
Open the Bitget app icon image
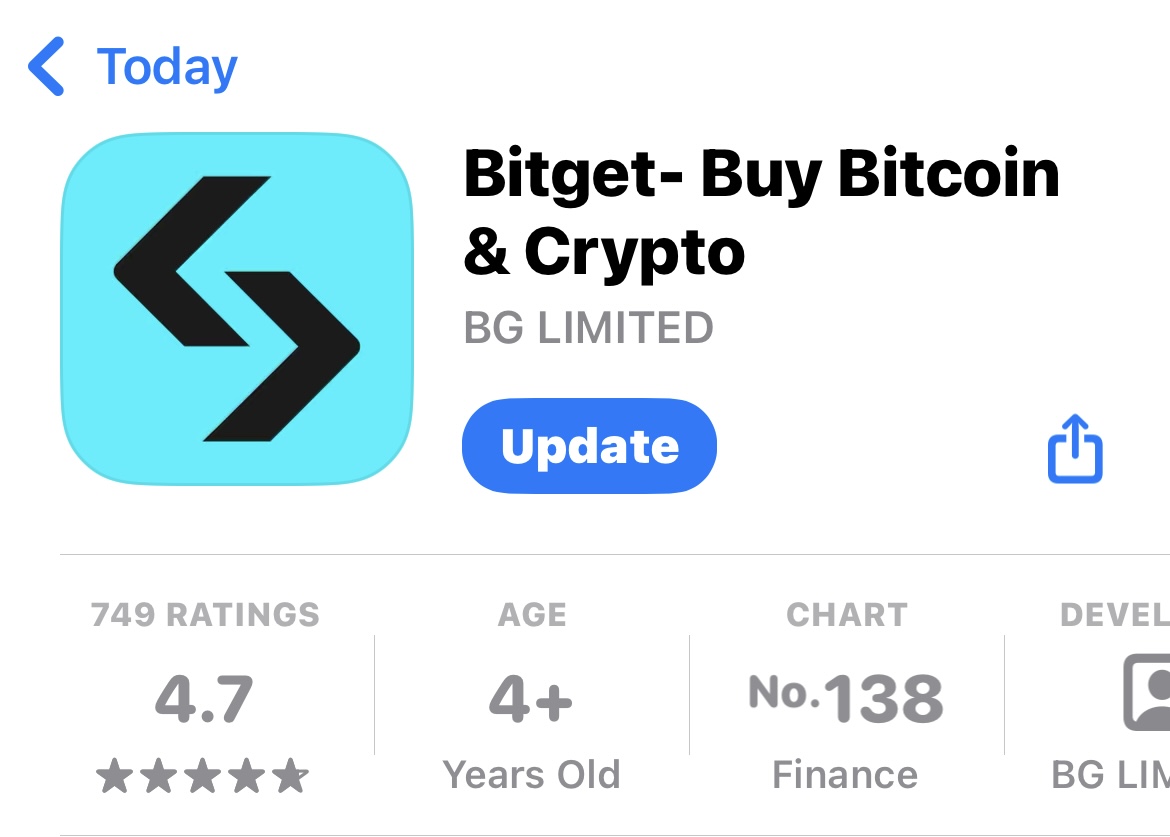tap(237, 309)
